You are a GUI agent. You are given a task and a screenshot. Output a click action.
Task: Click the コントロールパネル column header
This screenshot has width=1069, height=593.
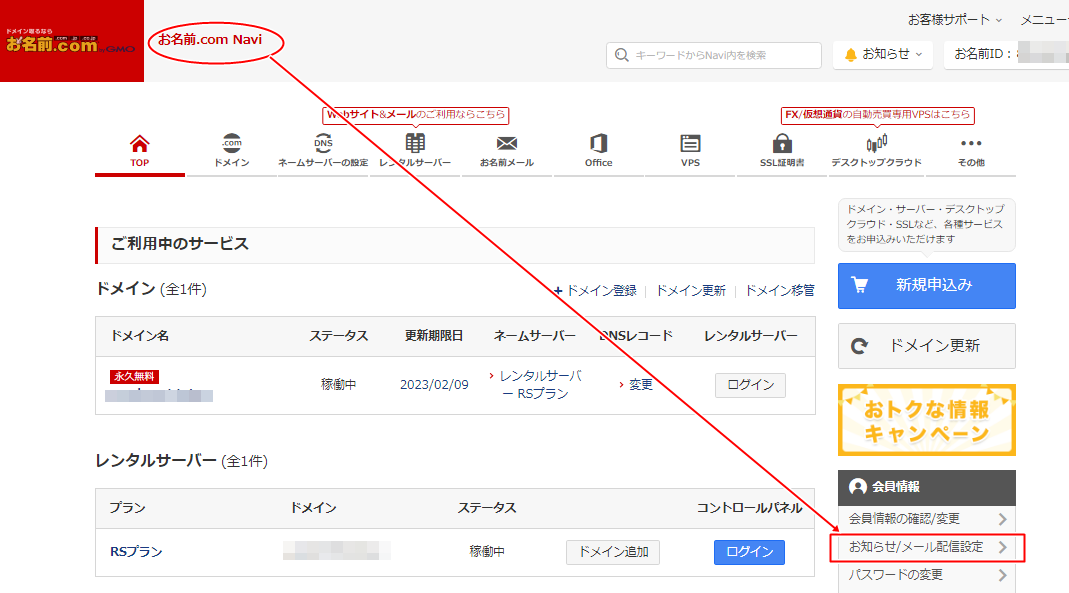(x=749, y=508)
